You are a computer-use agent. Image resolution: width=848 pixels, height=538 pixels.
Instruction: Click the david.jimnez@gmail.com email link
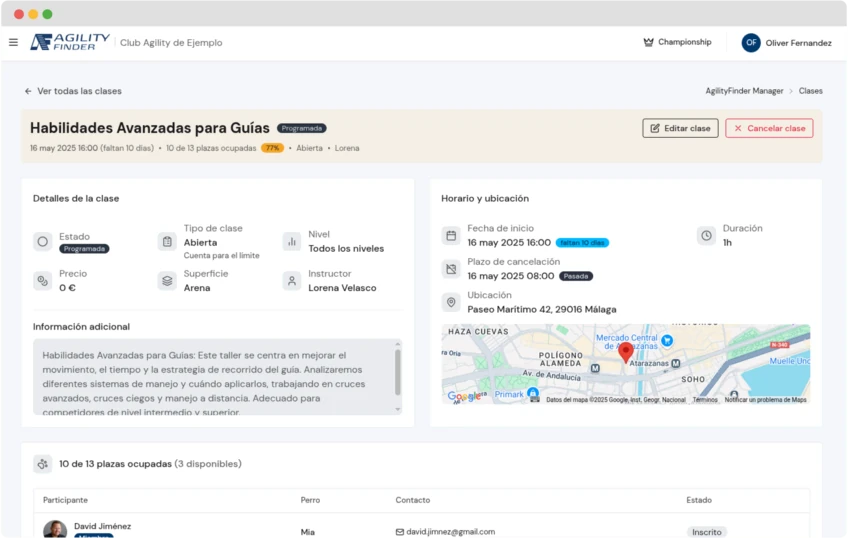[x=450, y=532]
